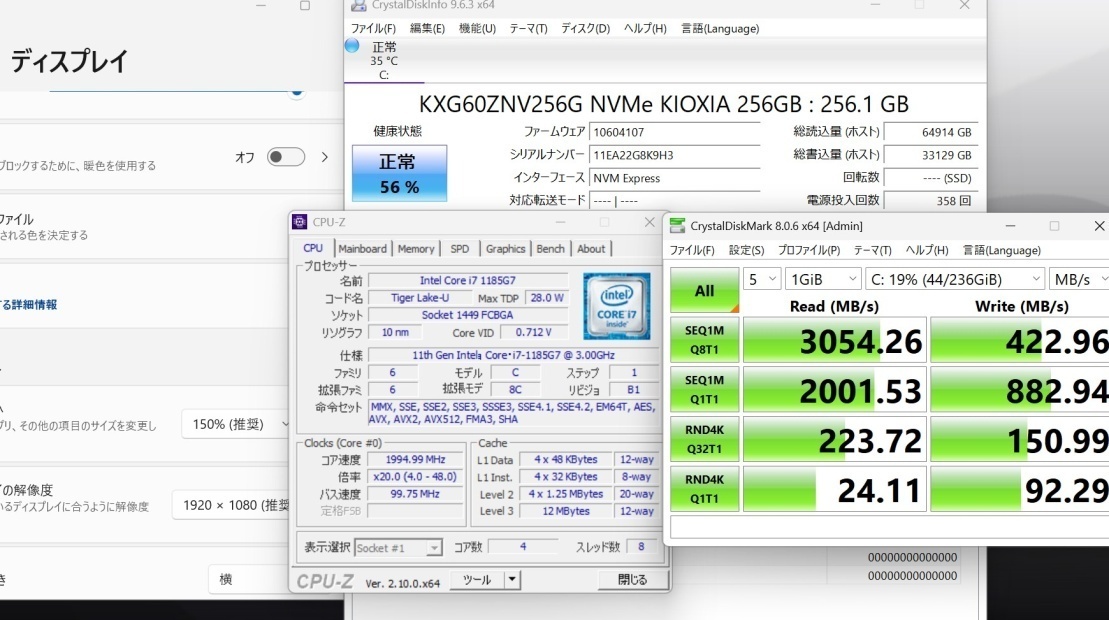Click the total host writes 33129 GB field
Screen dimensions: 1109x620
click(931, 155)
